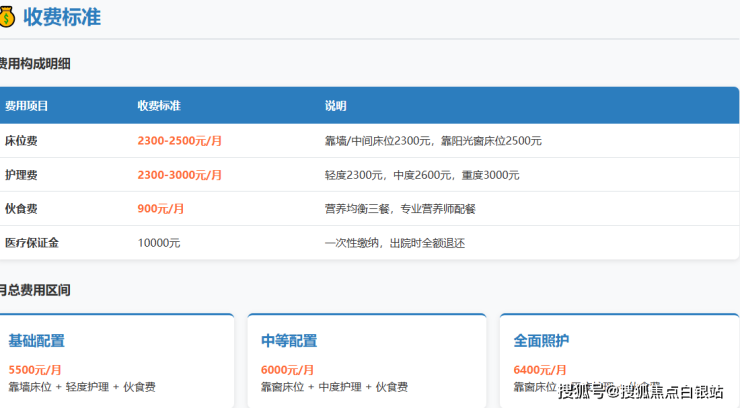740x408 pixels.
Task: Click the 护理费 row label
Action: pos(21,175)
